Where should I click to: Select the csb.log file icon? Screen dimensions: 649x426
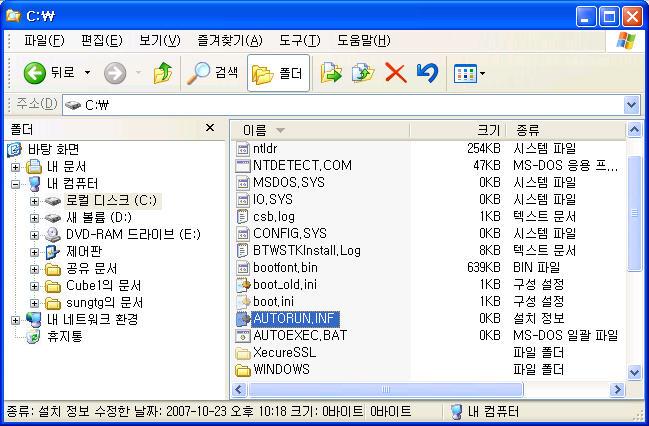[x=243, y=217]
